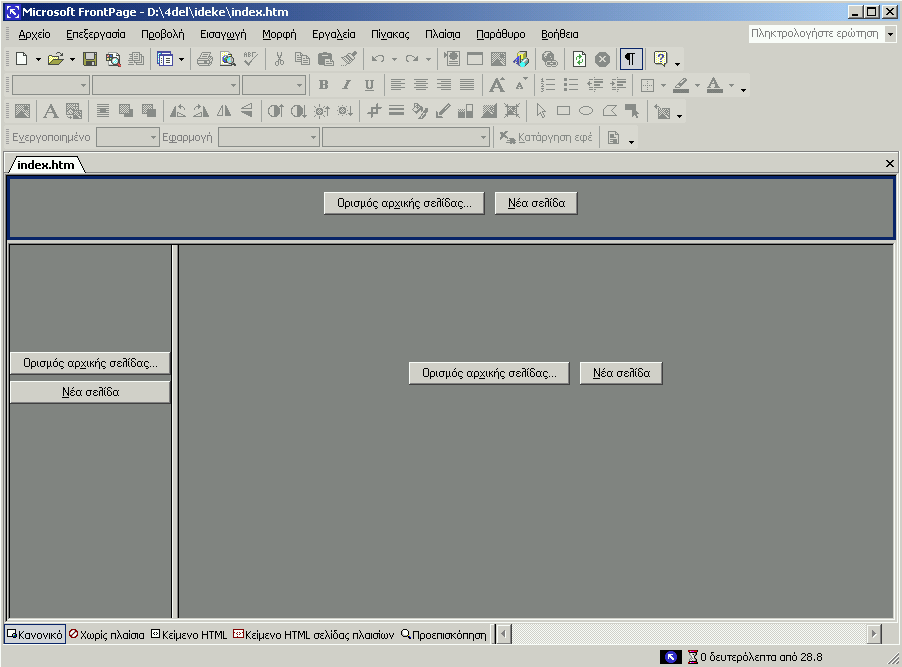Click Νέα σελίδα in the main frame
Viewport: 902px width, 667px height.
pyautogui.click(x=621, y=373)
